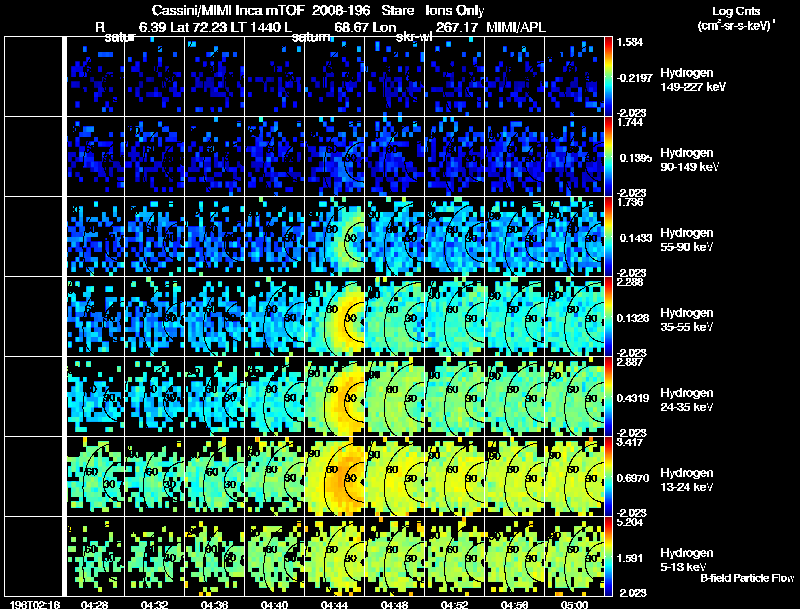Click the 267.17 longitude value in header
This screenshot has height=609, width=800.
[457, 27]
